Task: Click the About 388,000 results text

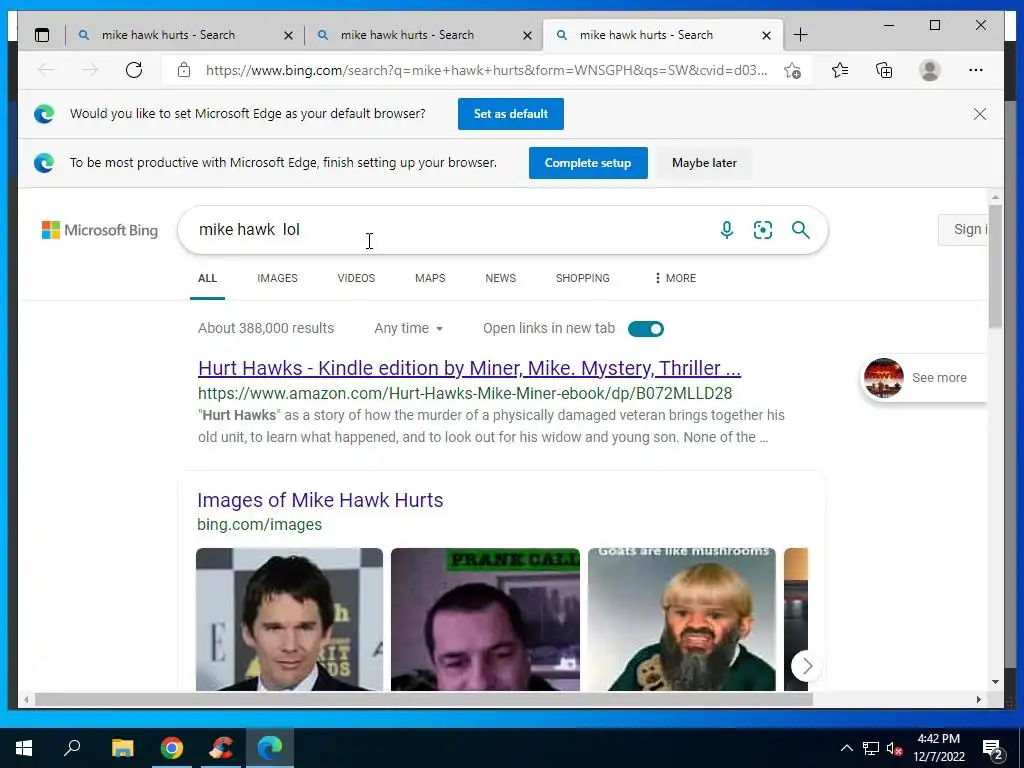Action: pyautogui.click(x=266, y=328)
